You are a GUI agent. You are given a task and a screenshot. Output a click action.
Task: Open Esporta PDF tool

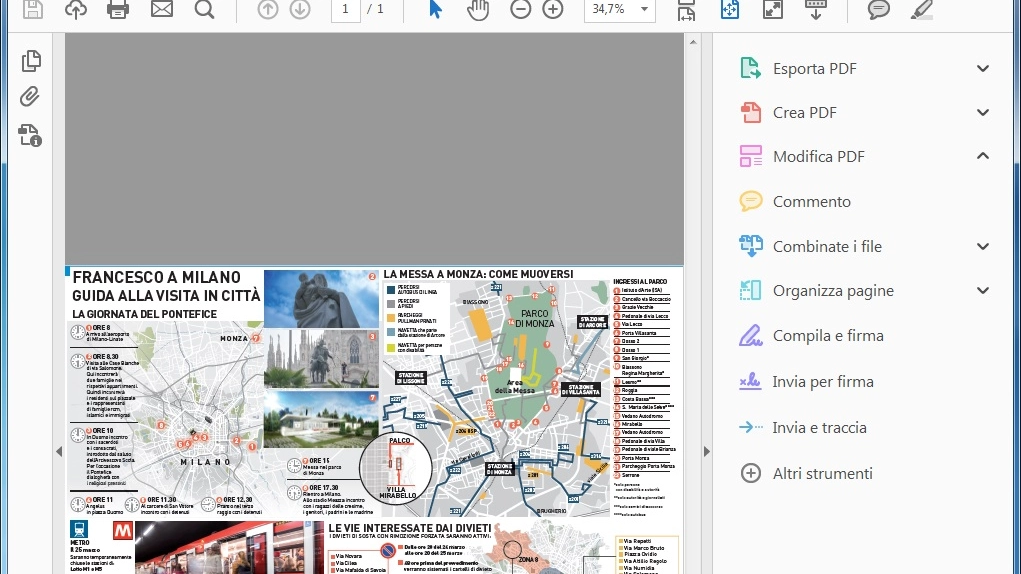tap(814, 68)
